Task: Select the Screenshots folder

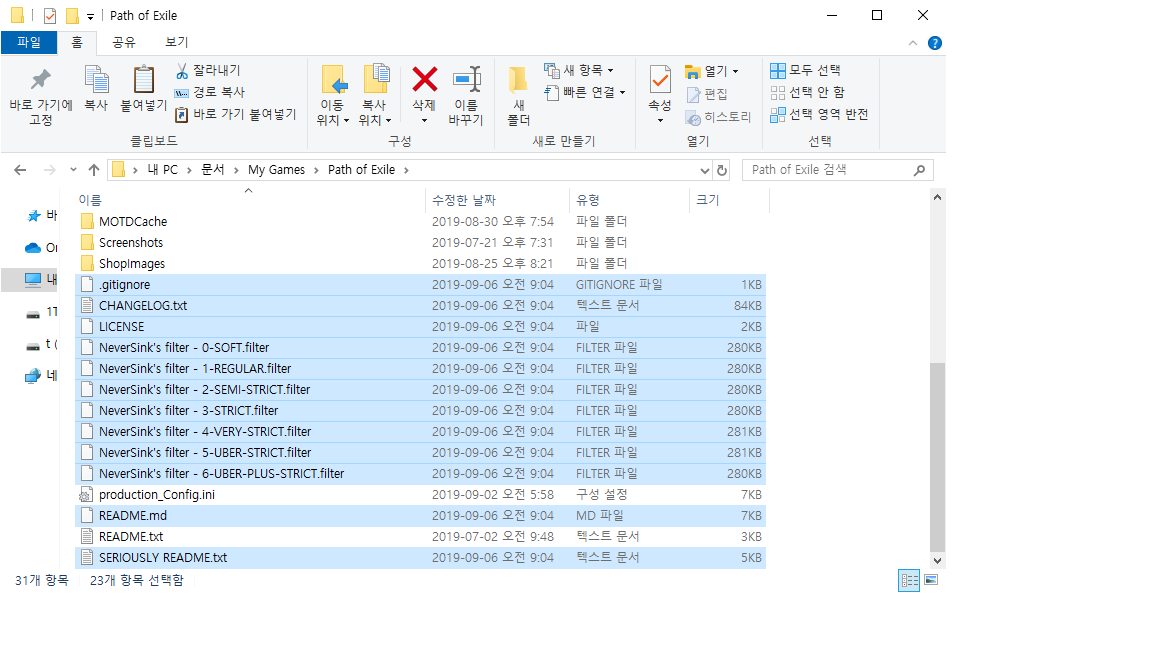Action: 420,242
